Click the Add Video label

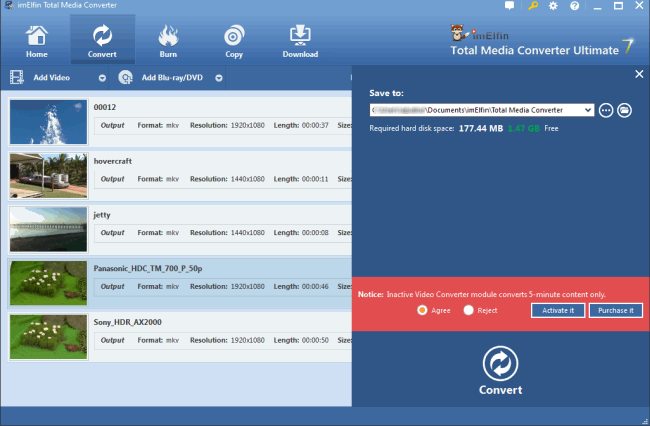point(51,77)
